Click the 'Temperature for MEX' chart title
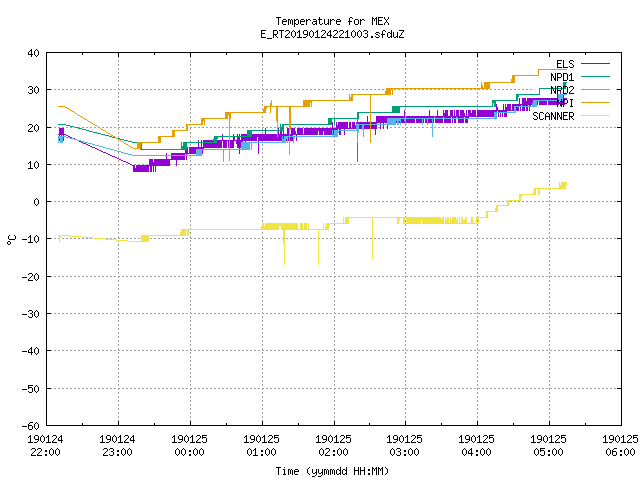The image size is (640, 480). [332, 21]
